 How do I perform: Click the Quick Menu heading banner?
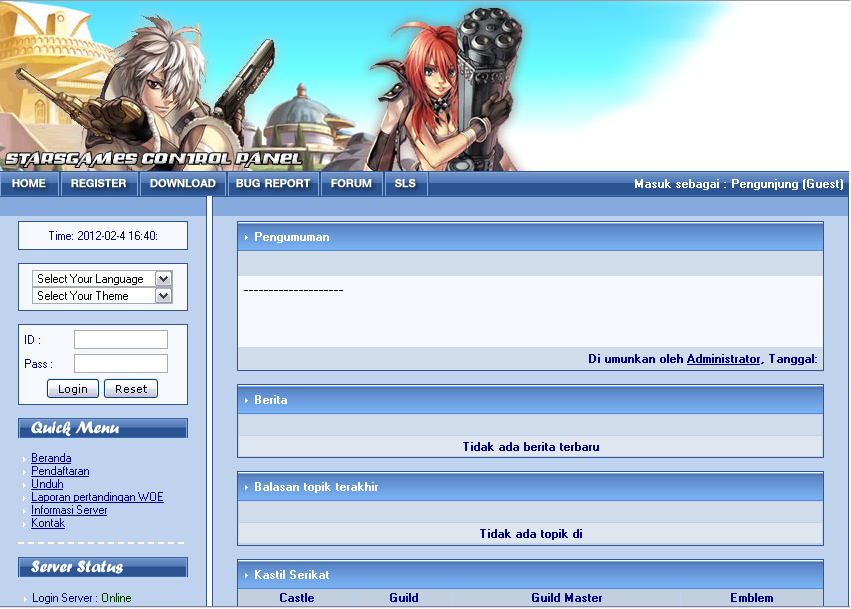[x=103, y=428]
